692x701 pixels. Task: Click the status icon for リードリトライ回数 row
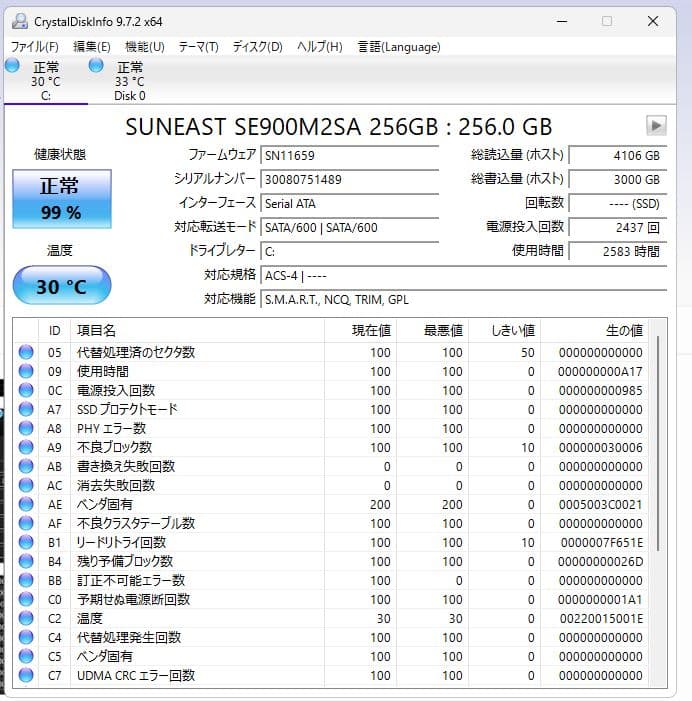(26, 542)
